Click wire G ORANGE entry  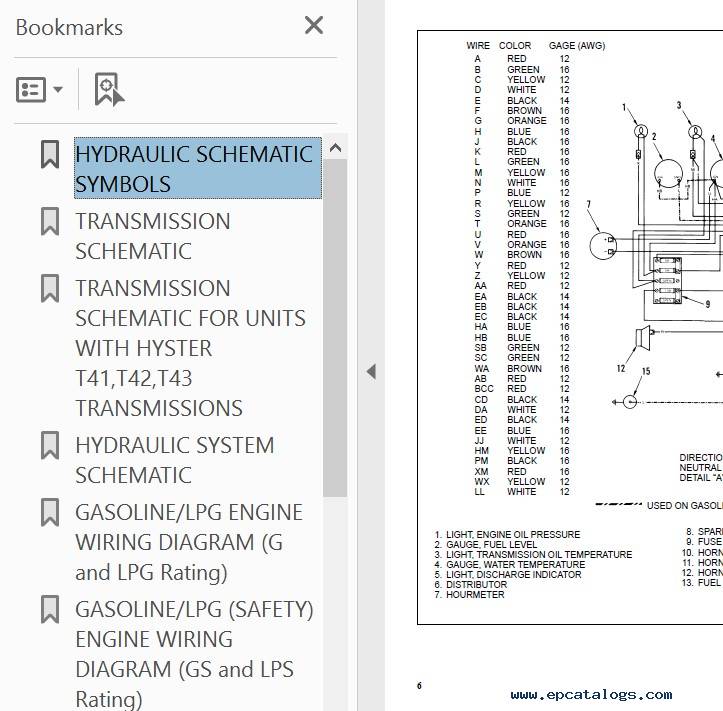coord(522,121)
